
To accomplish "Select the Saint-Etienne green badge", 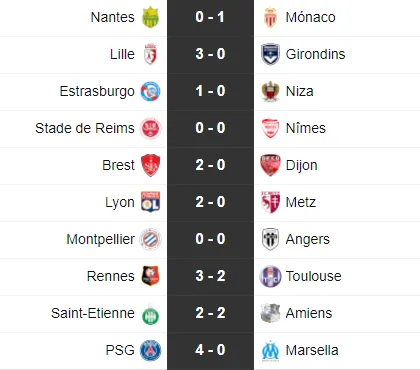I will pyautogui.click(x=150, y=314).
